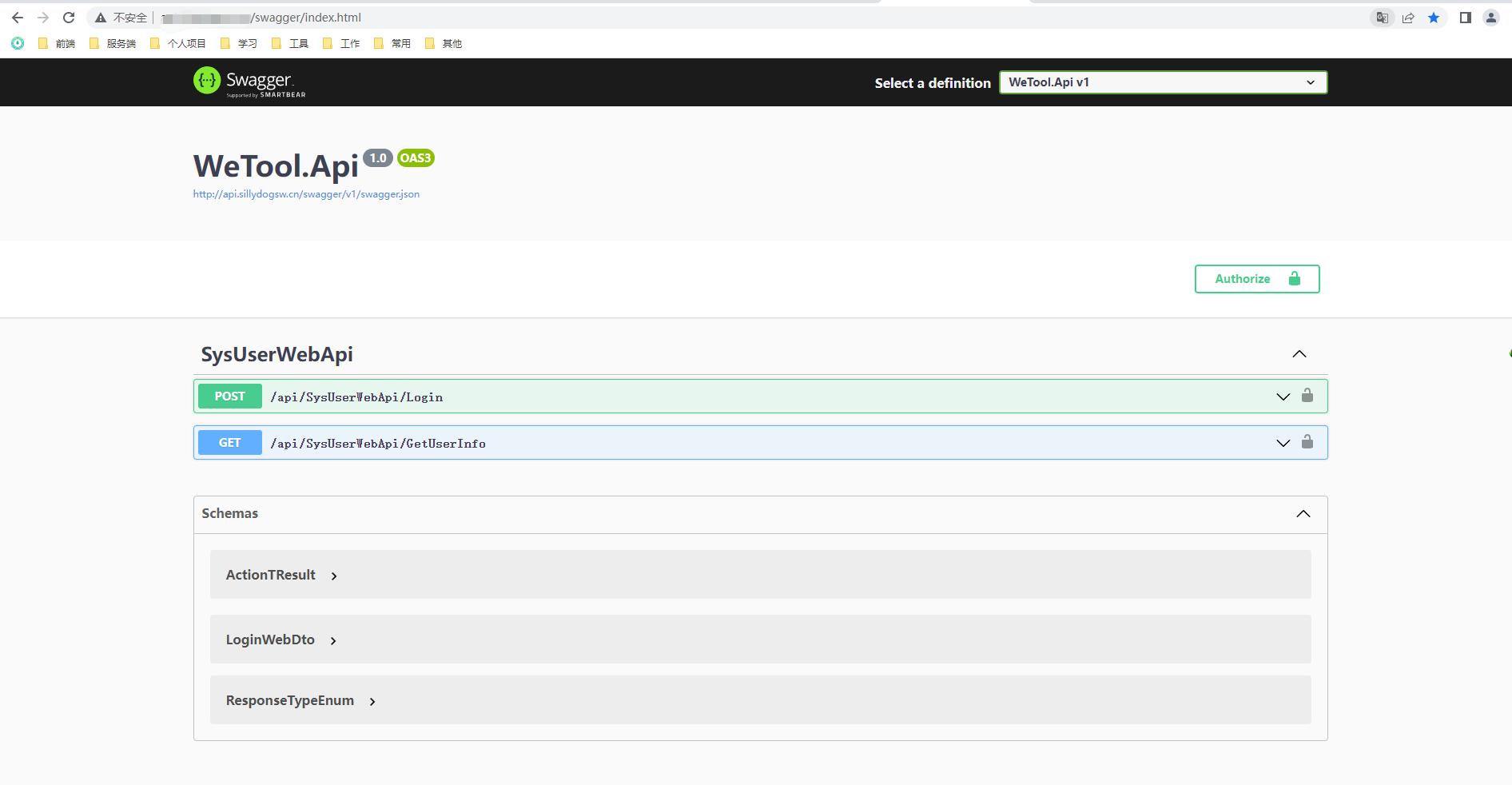This screenshot has height=785, width=1512.
Task: Click the share icon in the toolbar
Action: 1408,17
